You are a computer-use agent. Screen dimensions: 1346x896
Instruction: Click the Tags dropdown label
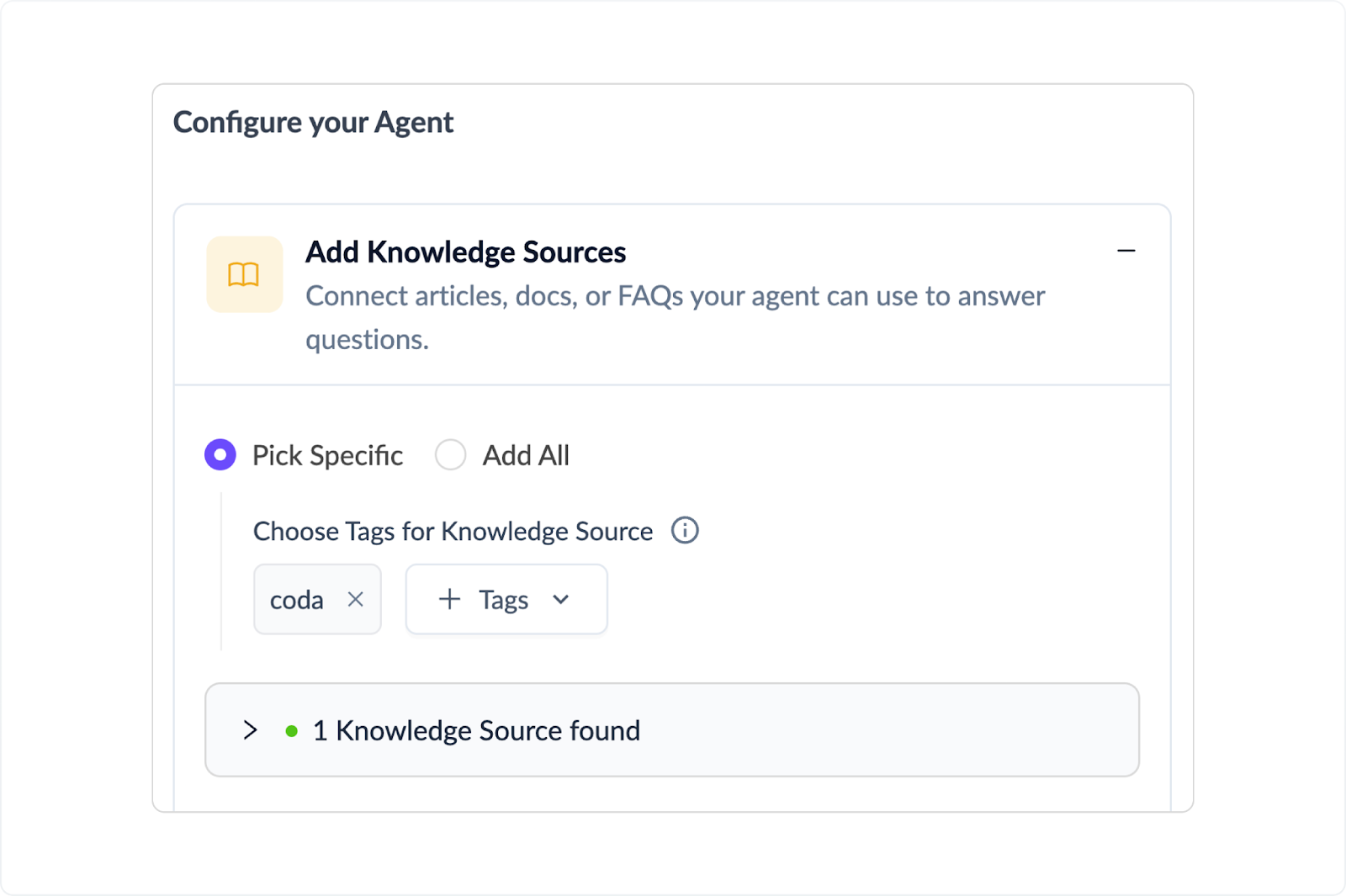point(503,600)
